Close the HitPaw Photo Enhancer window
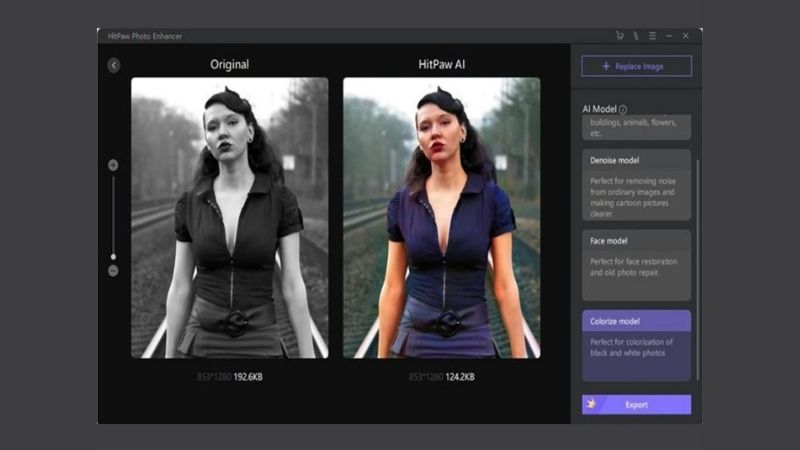The width and height of the screenshot is (800, 450). [686, 36]
